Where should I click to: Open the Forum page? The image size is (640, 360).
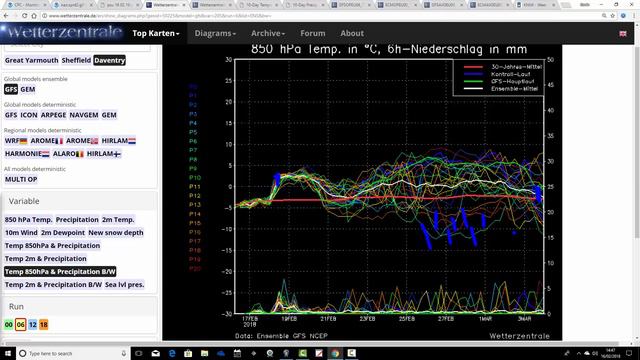tap(313, 33)
